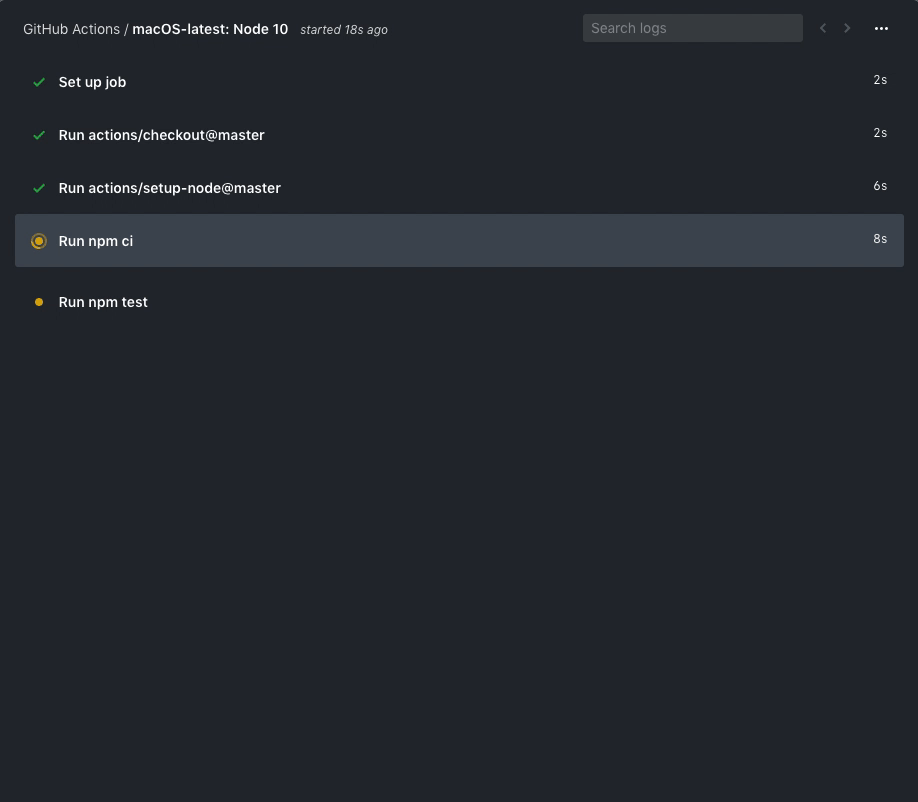Click the 8s duration on npm ci
Image resolution: width=918 pixels, height=802 pixels.
pyautogui.click(x=880, y=239)
